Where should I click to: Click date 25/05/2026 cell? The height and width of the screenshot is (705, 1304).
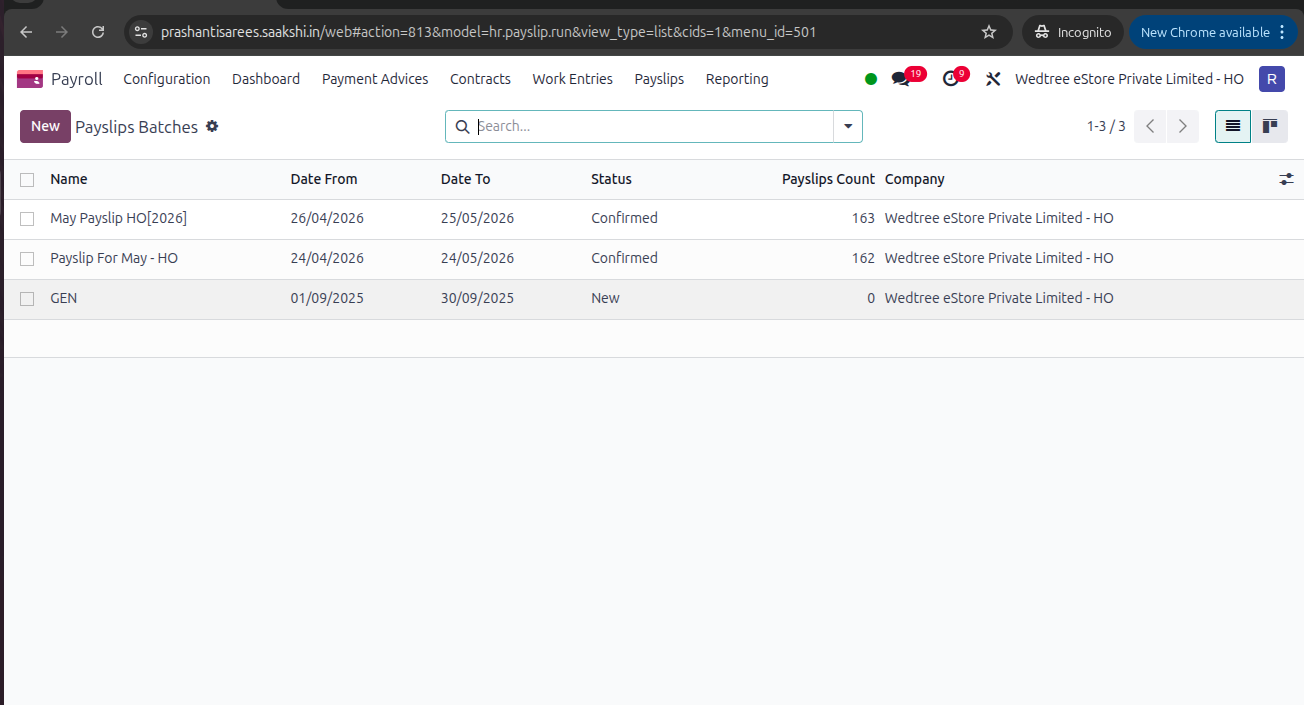click(477, 218)
